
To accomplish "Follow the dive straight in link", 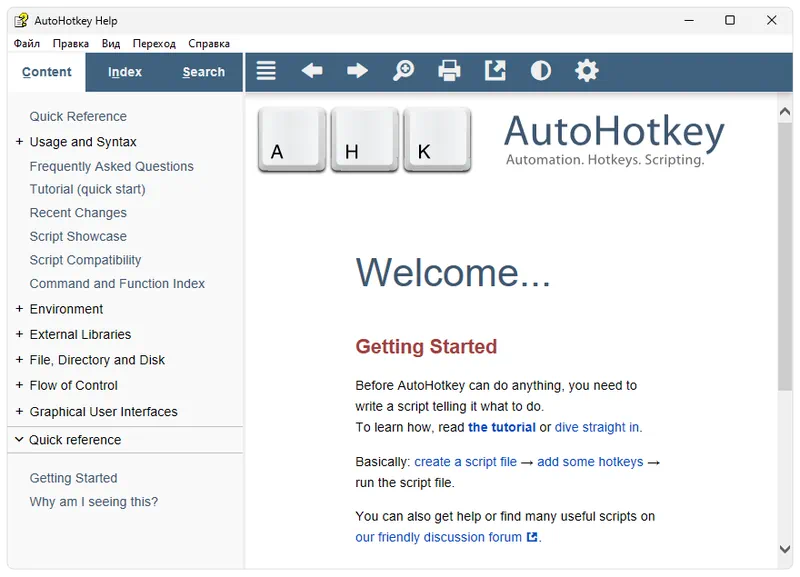I will click(x=596, y=427).
